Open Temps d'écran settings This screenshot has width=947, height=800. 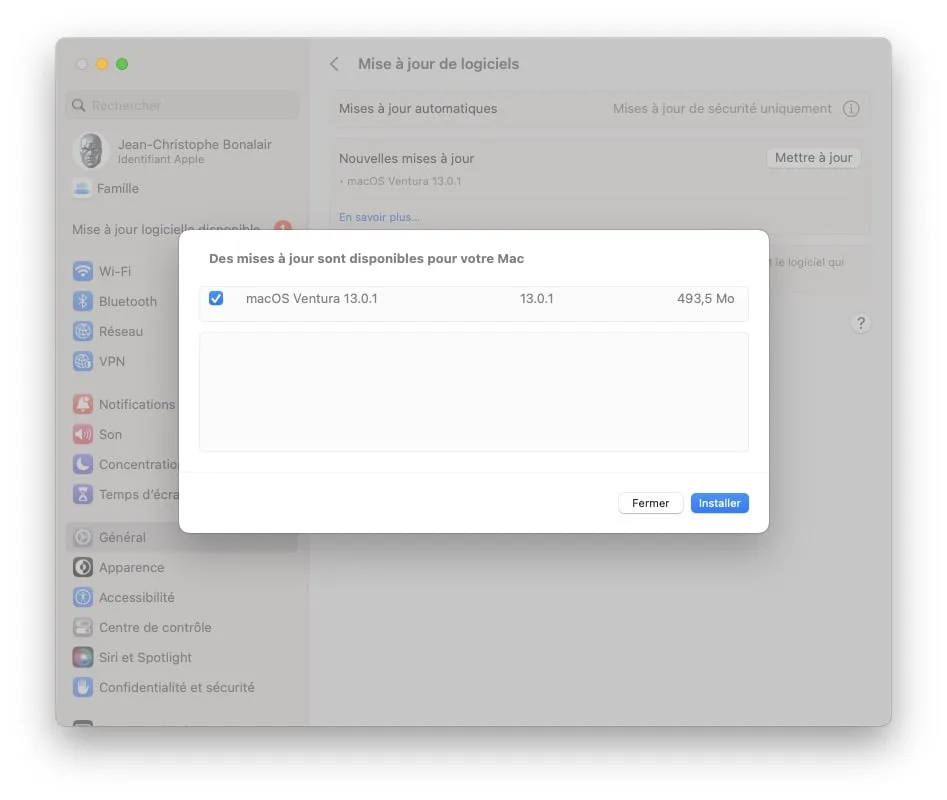(82, 494)
